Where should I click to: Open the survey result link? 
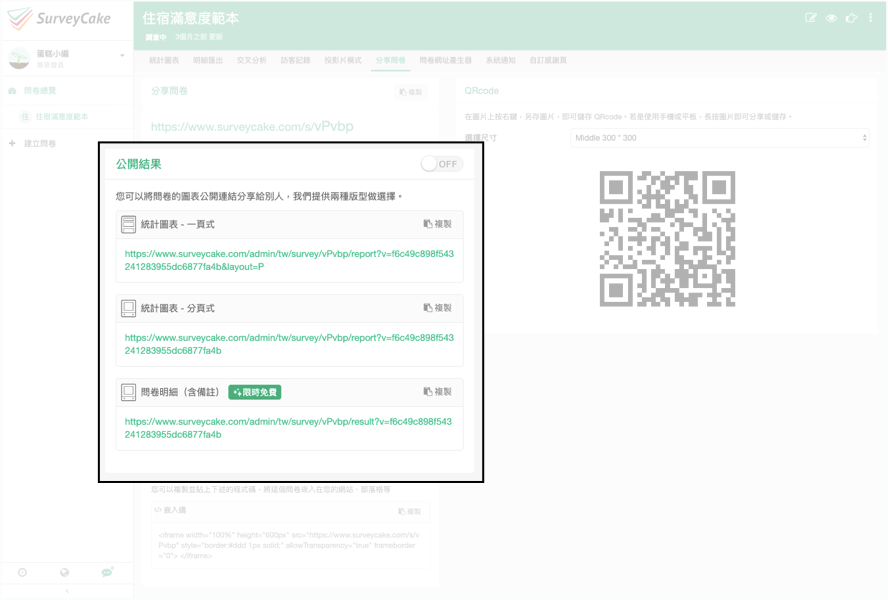(x=288, y=428)
